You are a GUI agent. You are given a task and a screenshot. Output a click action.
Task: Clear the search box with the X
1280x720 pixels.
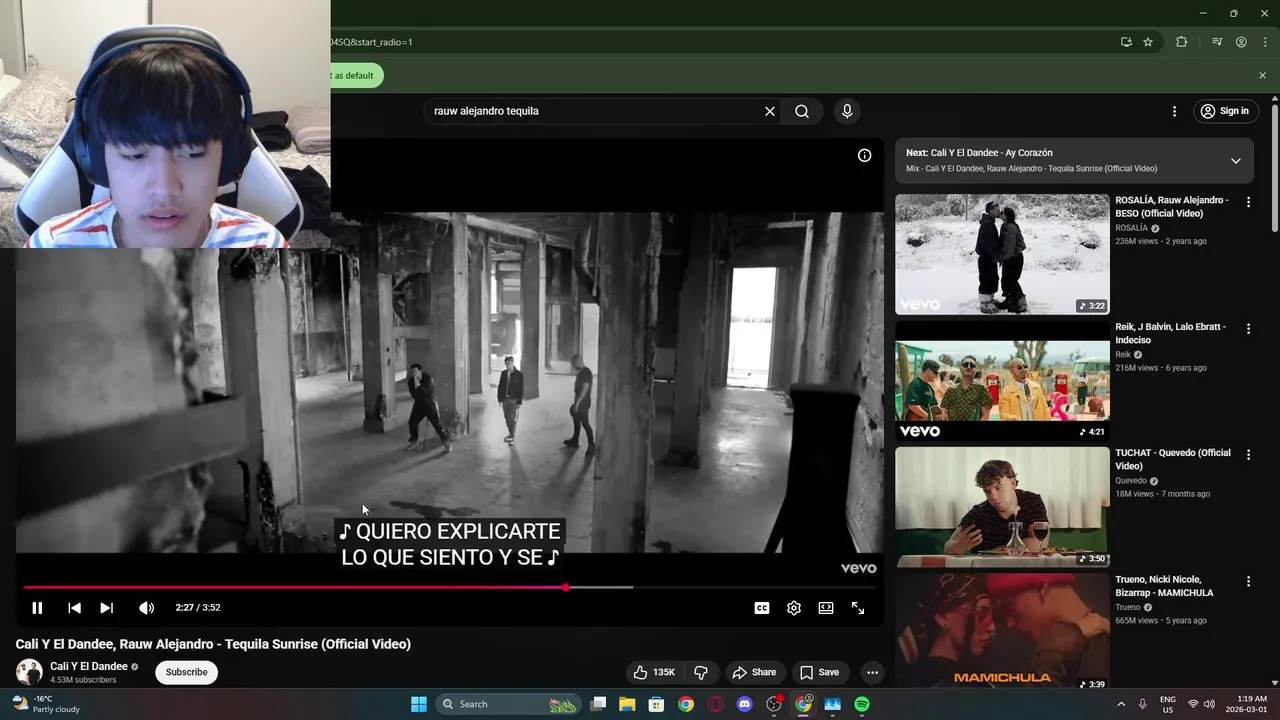point(770,111)
